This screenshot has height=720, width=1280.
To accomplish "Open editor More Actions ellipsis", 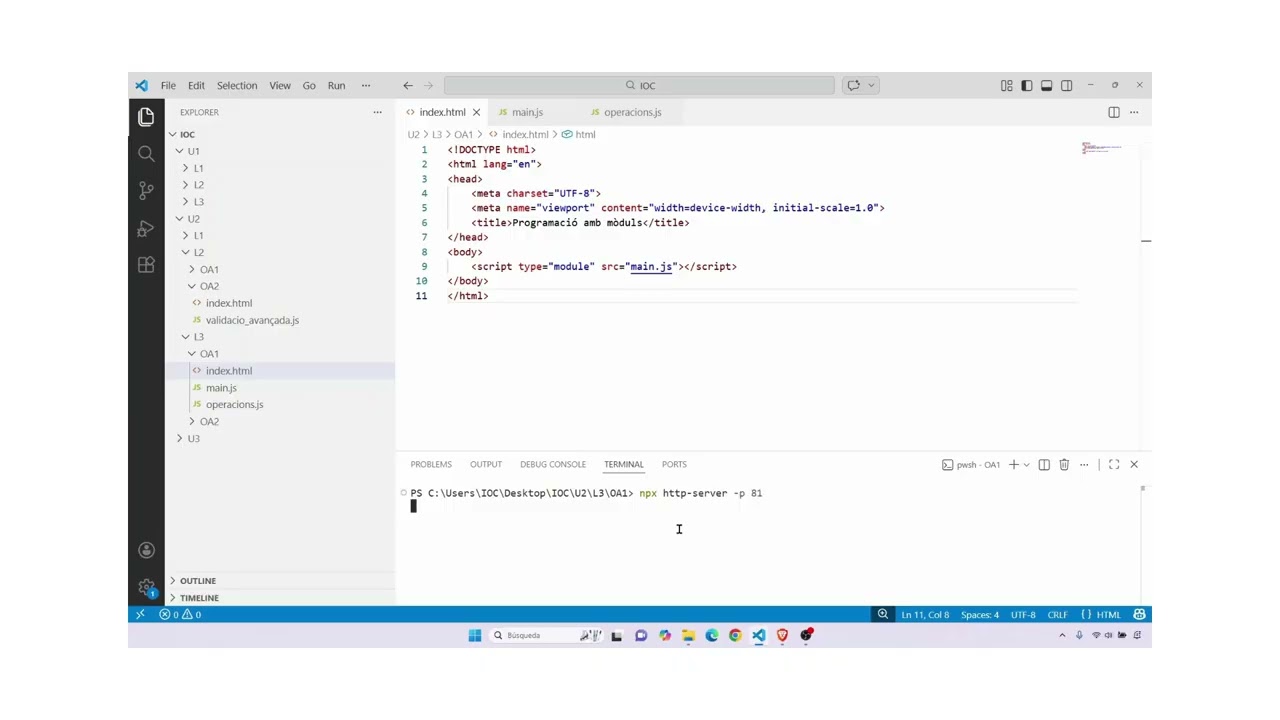I will click(x=1134, y=112).
